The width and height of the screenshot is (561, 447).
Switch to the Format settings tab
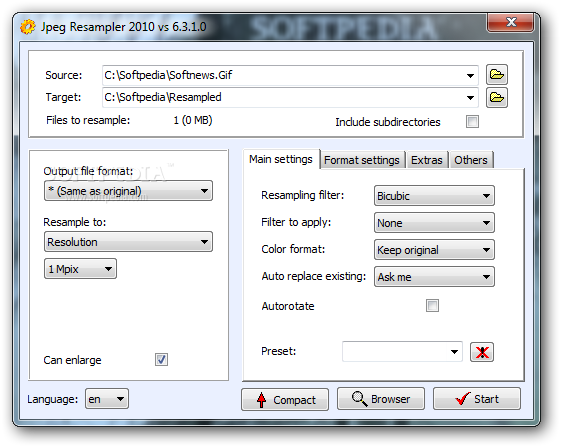click(362, 160)
